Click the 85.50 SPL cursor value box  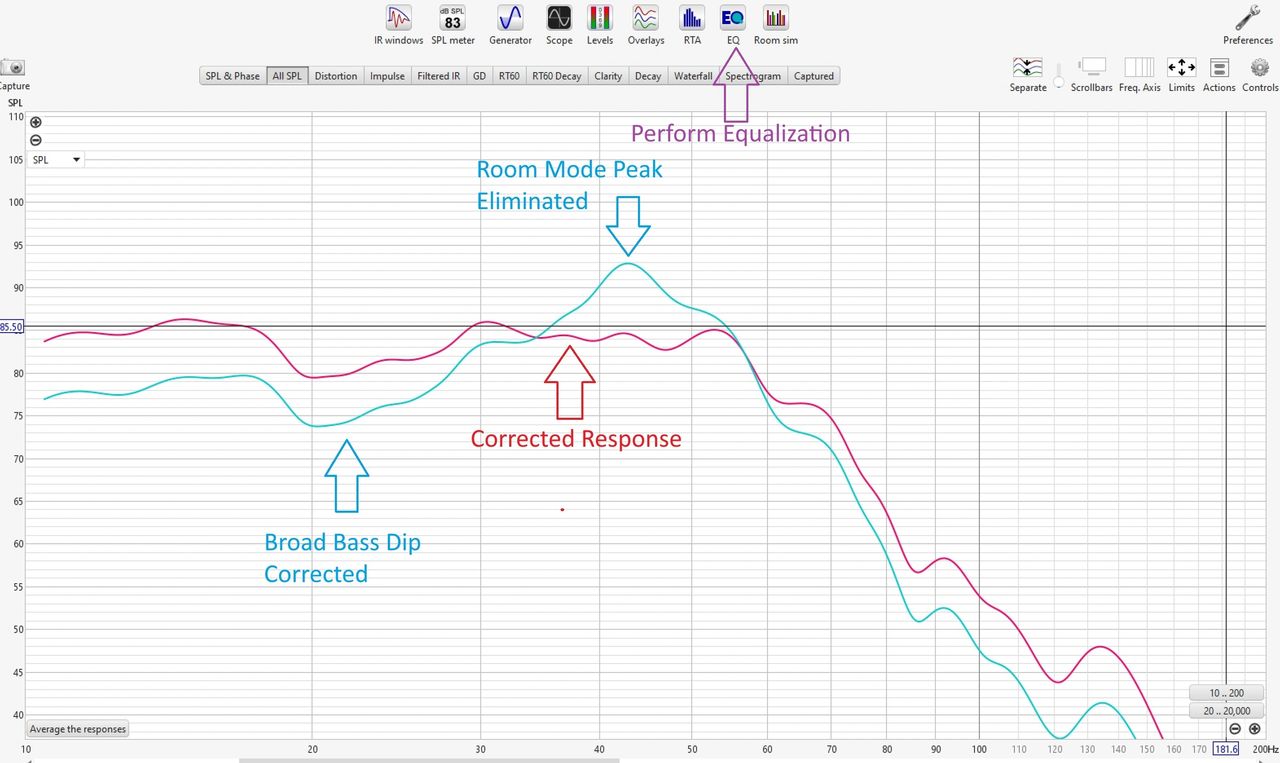click(x=12, y=327)
